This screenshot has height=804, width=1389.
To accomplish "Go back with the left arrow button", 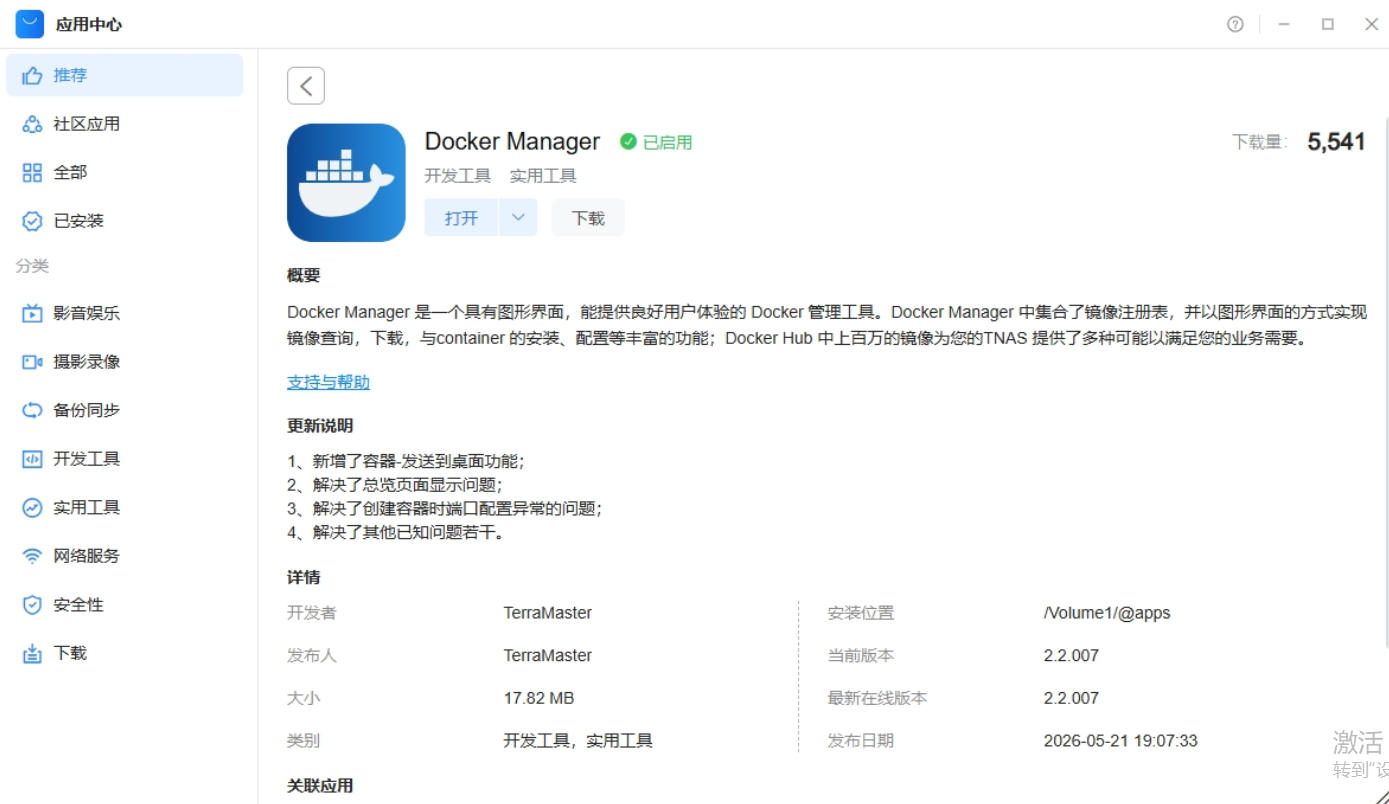I will (x=306, y=86).
